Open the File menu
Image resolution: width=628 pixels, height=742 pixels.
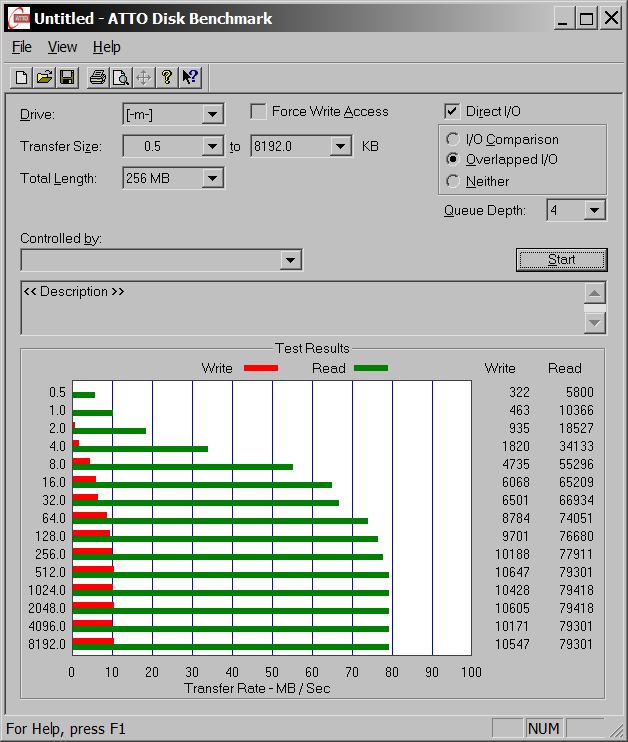[x=22, y=47]
